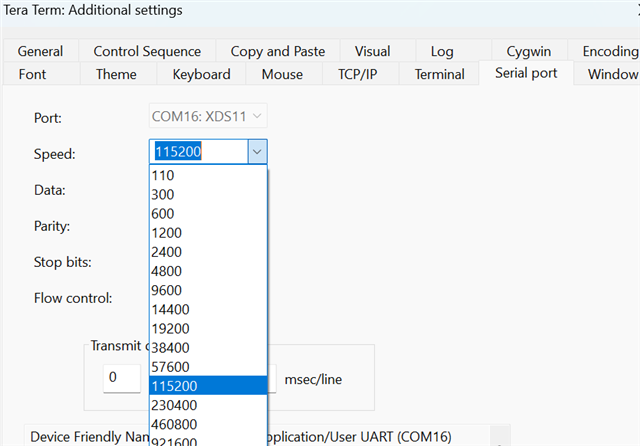The width and height of the screenshot is (640, 446).
Task: Choose 115200 in the speed list
Action: tap(177, 386)
